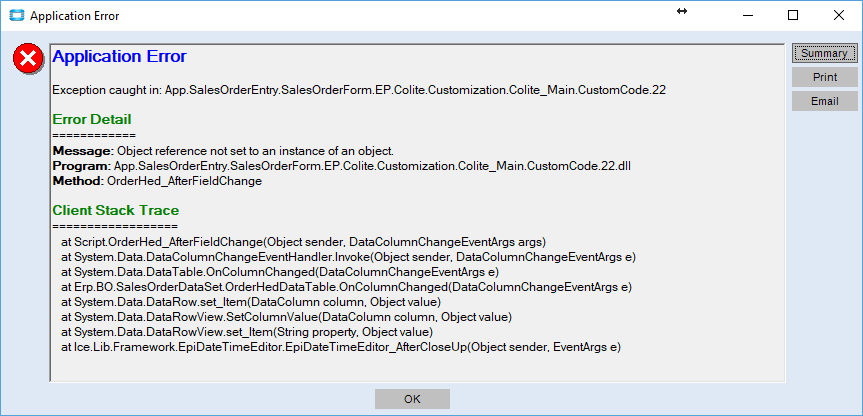Click the Method OrderHed_AfterFieldChange line
The image size is (863, 416).
(157, 180)
